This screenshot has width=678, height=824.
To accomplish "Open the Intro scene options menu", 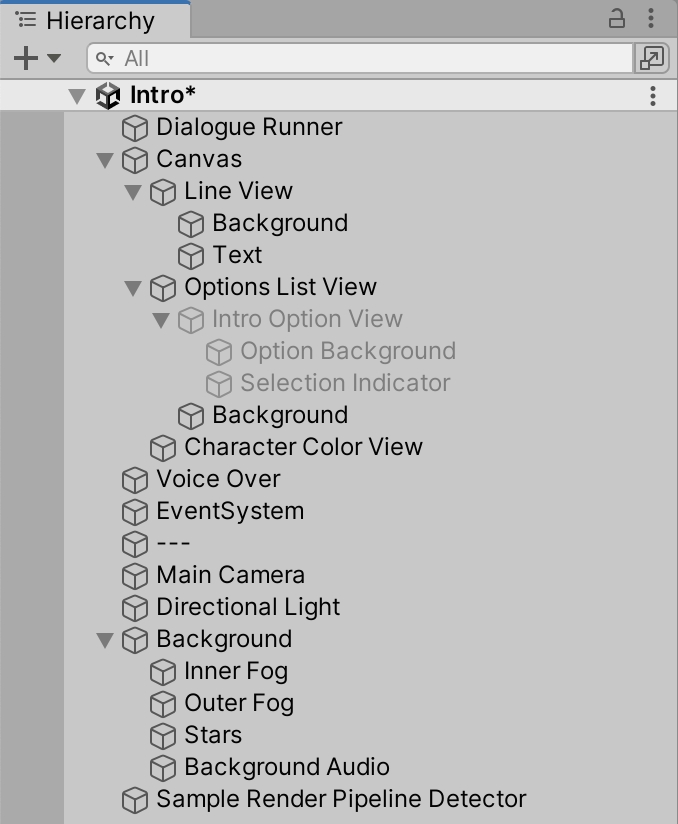I will 652,96.
